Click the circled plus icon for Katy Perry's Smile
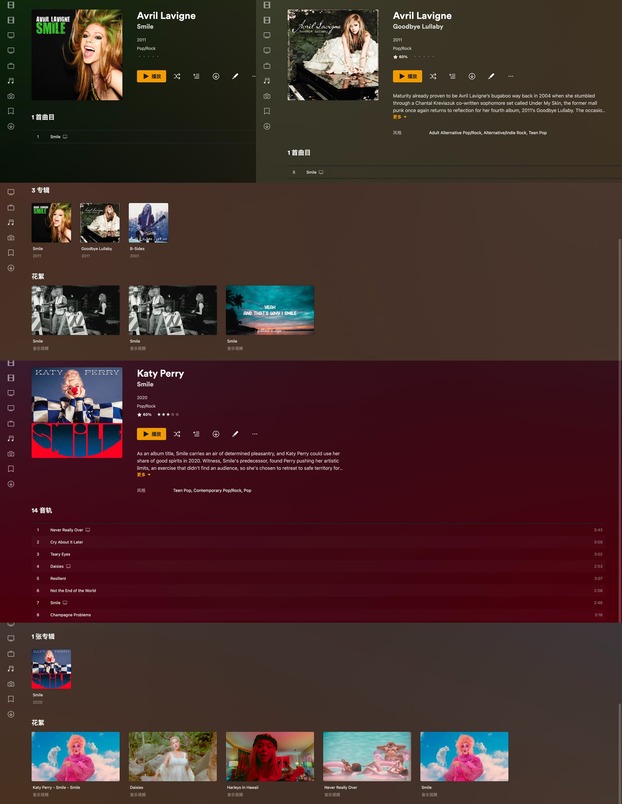The image size is (622, 804). (216, 434)
